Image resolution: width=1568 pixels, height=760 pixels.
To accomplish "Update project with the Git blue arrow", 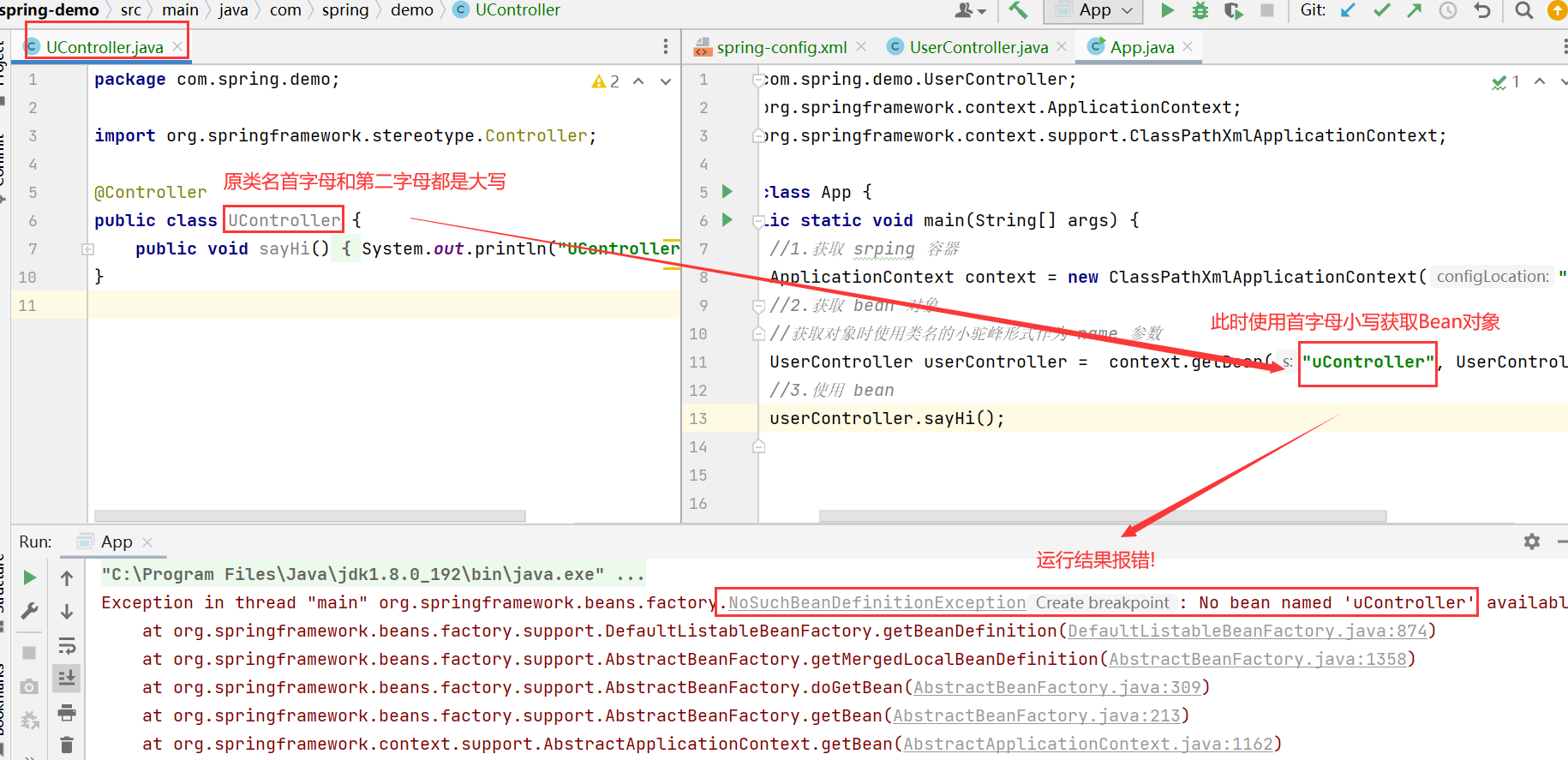I will pyautogui.click(x=1348, y=10).
